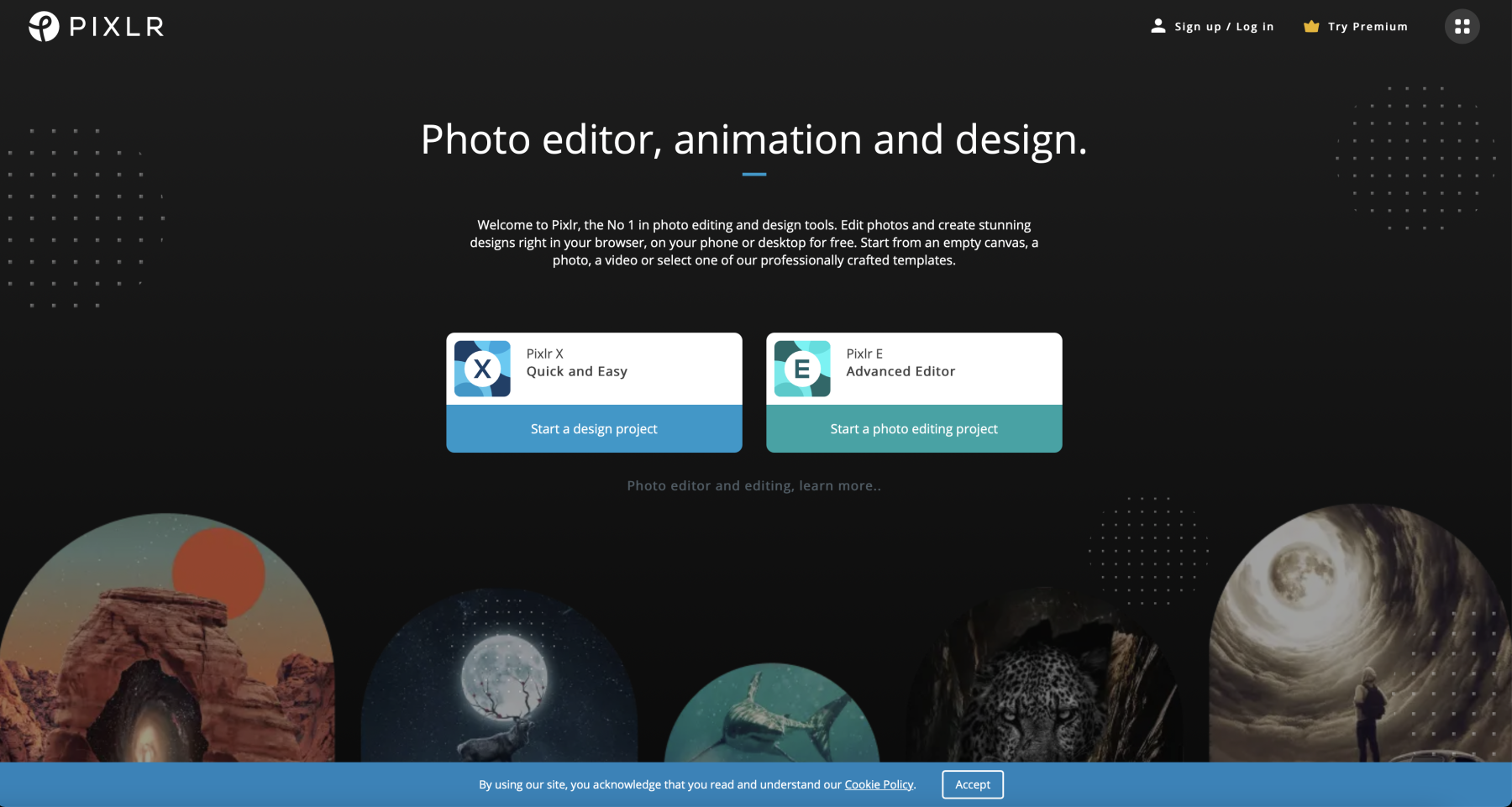Click Pixlr X Quick and Easy label
1512x807 pixels.
click(x=577, y=363)
